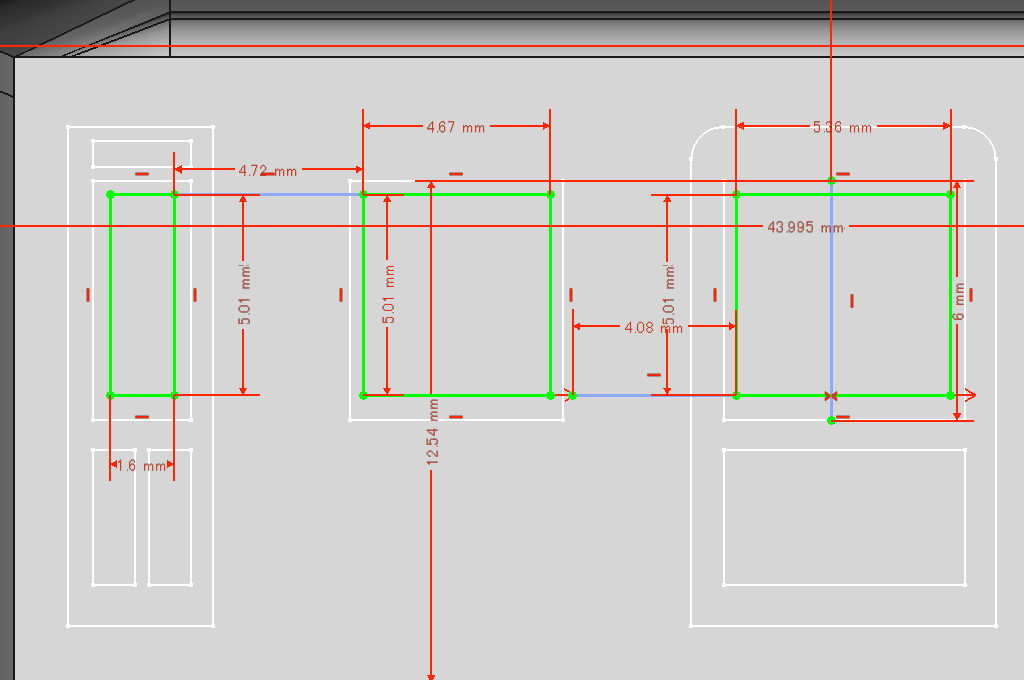This screenshot has width=1024, height=680.
Task: Select the horizontal constraint glyph under the 4.08 mm dimension
Action: coord(654,375)
